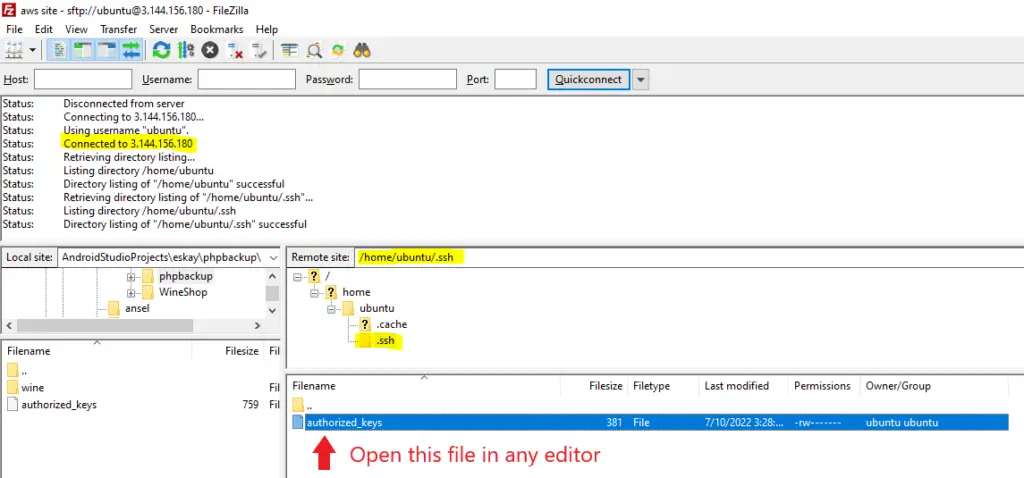Select remote home folder
The image size is (1024, 478).
(356, 292)
